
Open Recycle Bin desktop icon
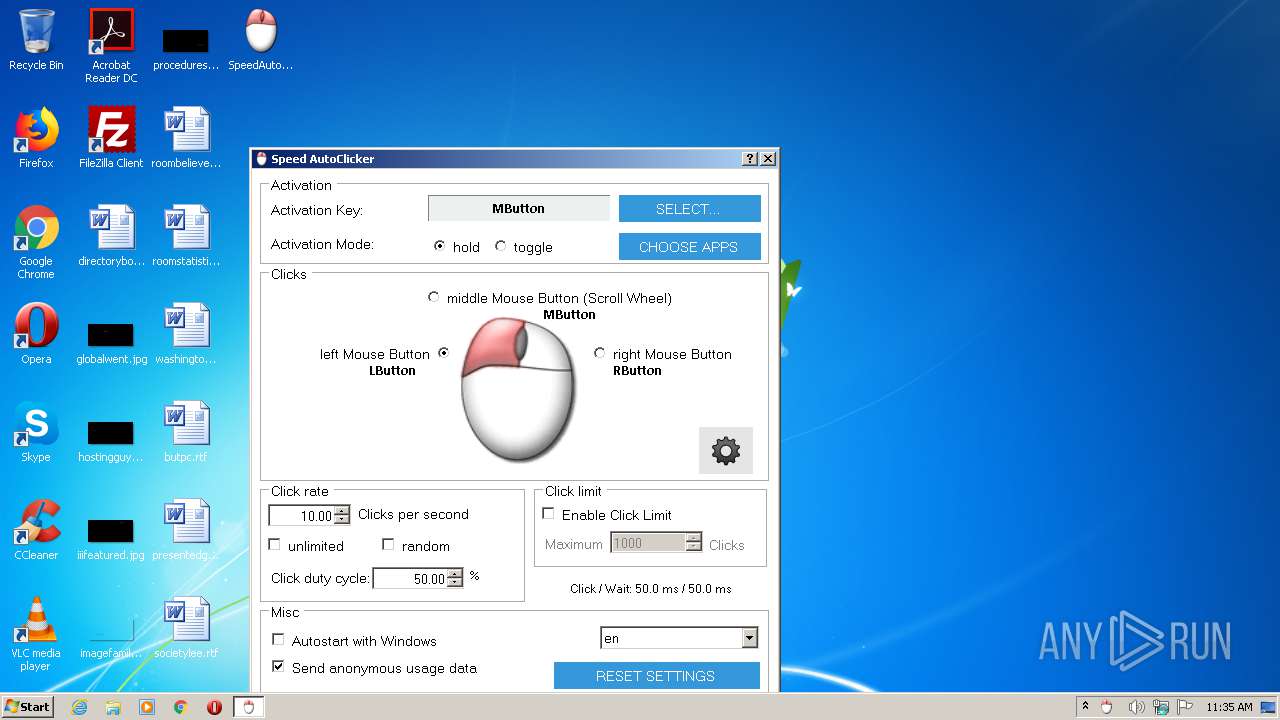point(36,40)
